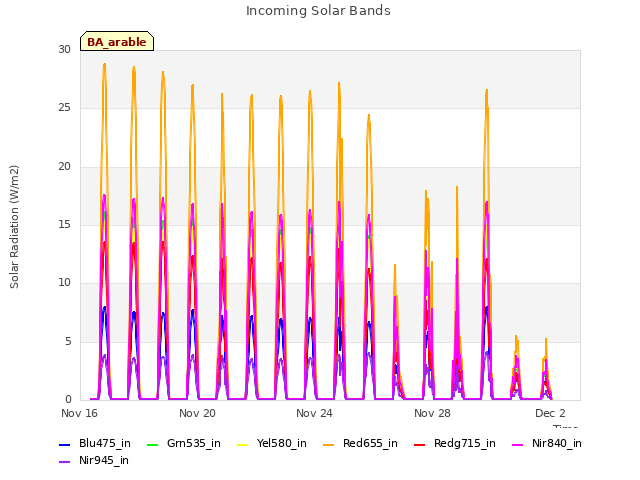Click the 5 y-axis tick label
The height and width of the screenshot is (480, 640).
tap(68, 341)
